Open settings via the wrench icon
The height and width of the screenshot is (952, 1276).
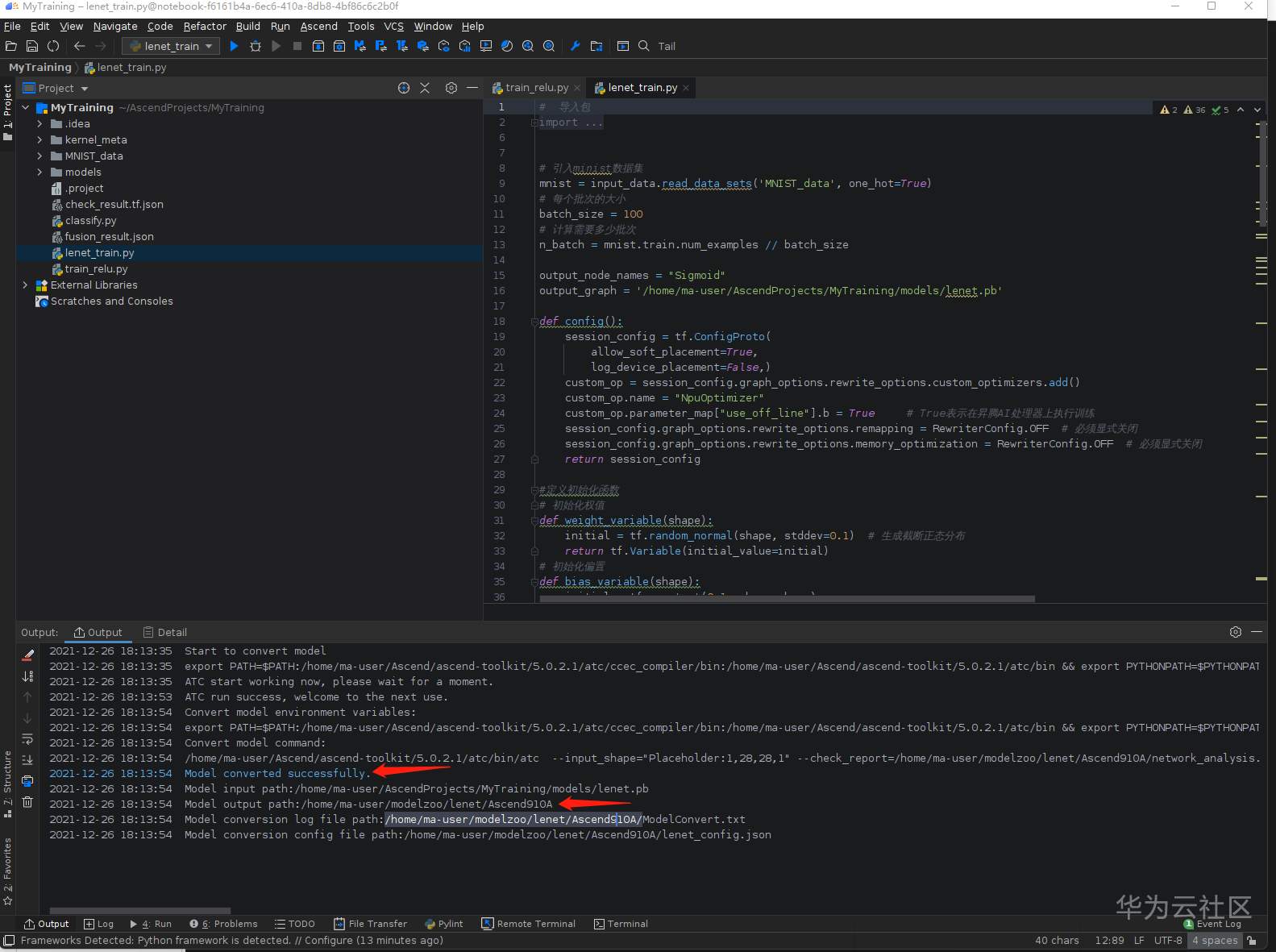point(575,46)
